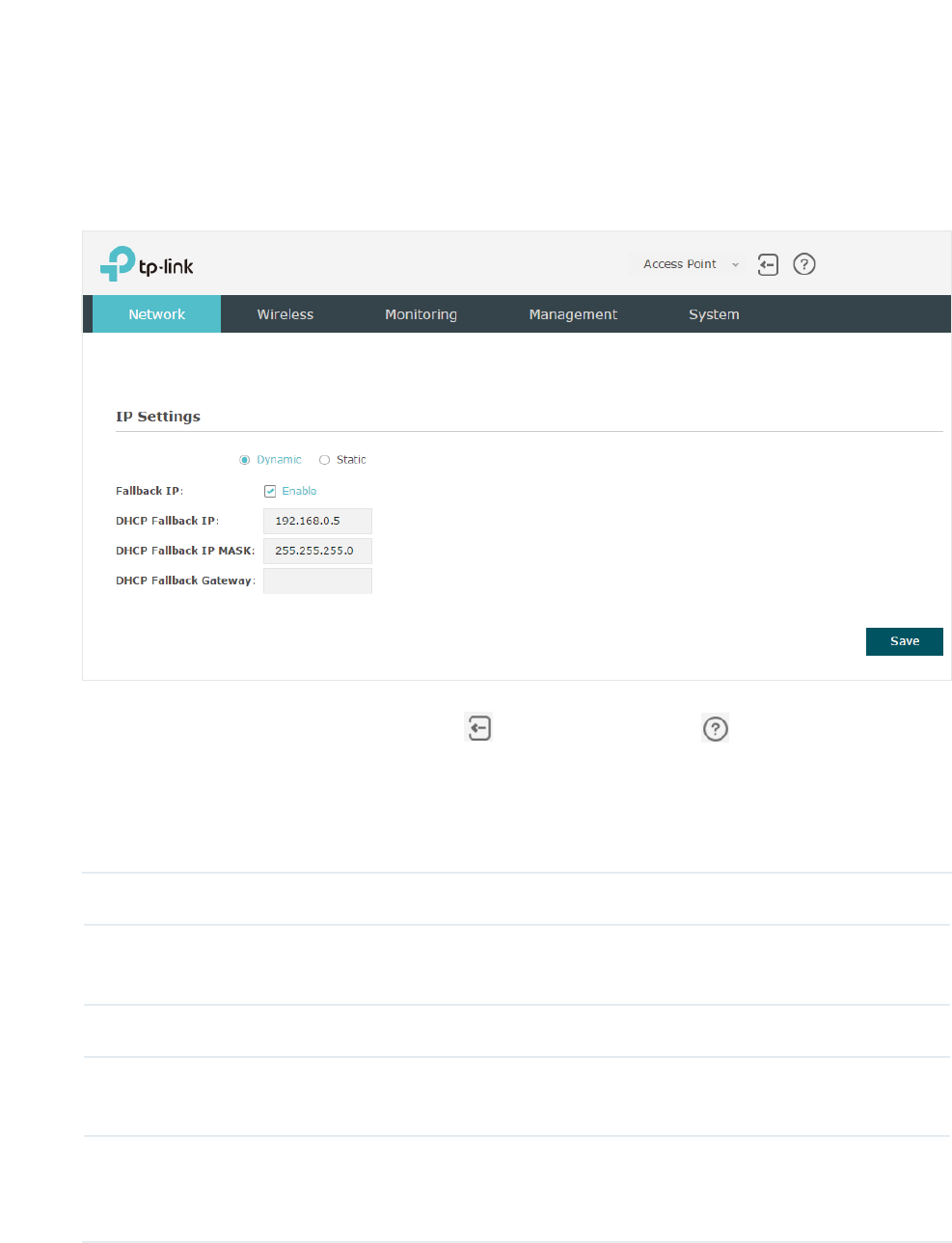Viewport: 952px width, 1243px height.
Task: Click the DHCP Fallback IP field
Action: (317, 521)
